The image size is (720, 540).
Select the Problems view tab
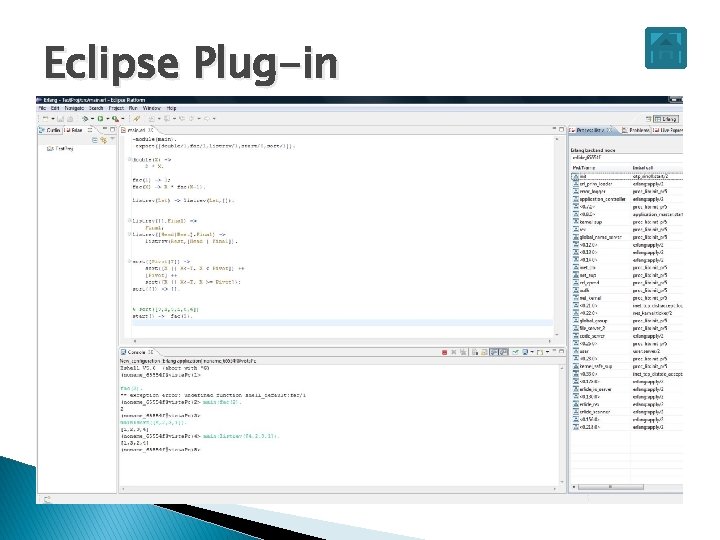click(x=636, y=130)
